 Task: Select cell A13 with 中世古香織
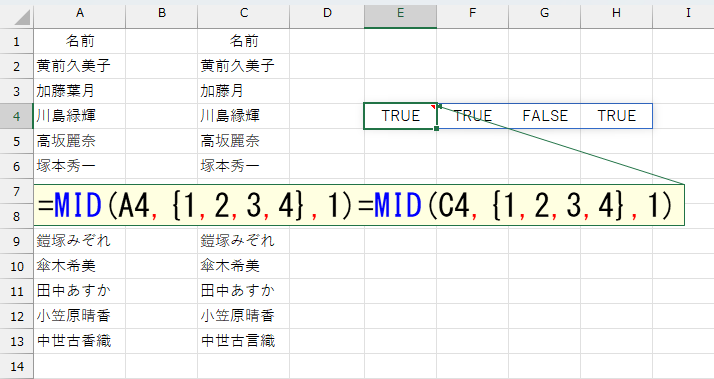pyautogui.click(x=80, y=341)
